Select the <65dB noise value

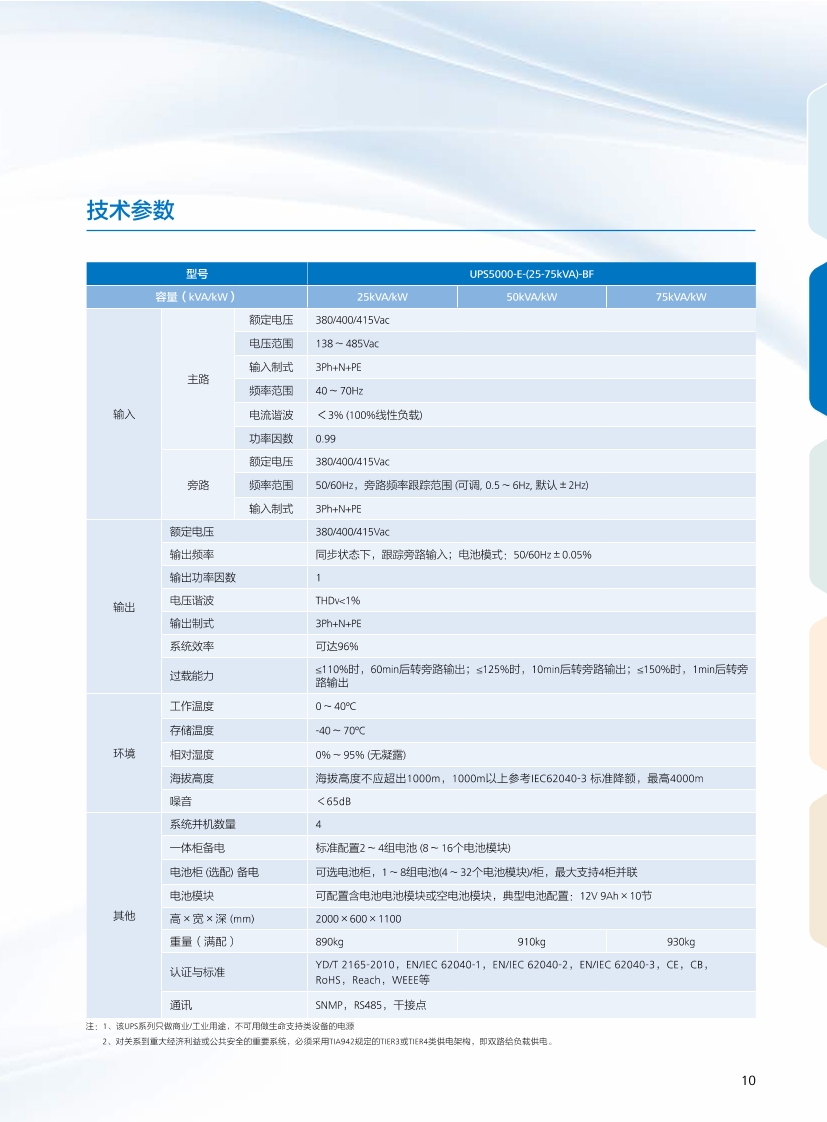click(x=333, y=801)
